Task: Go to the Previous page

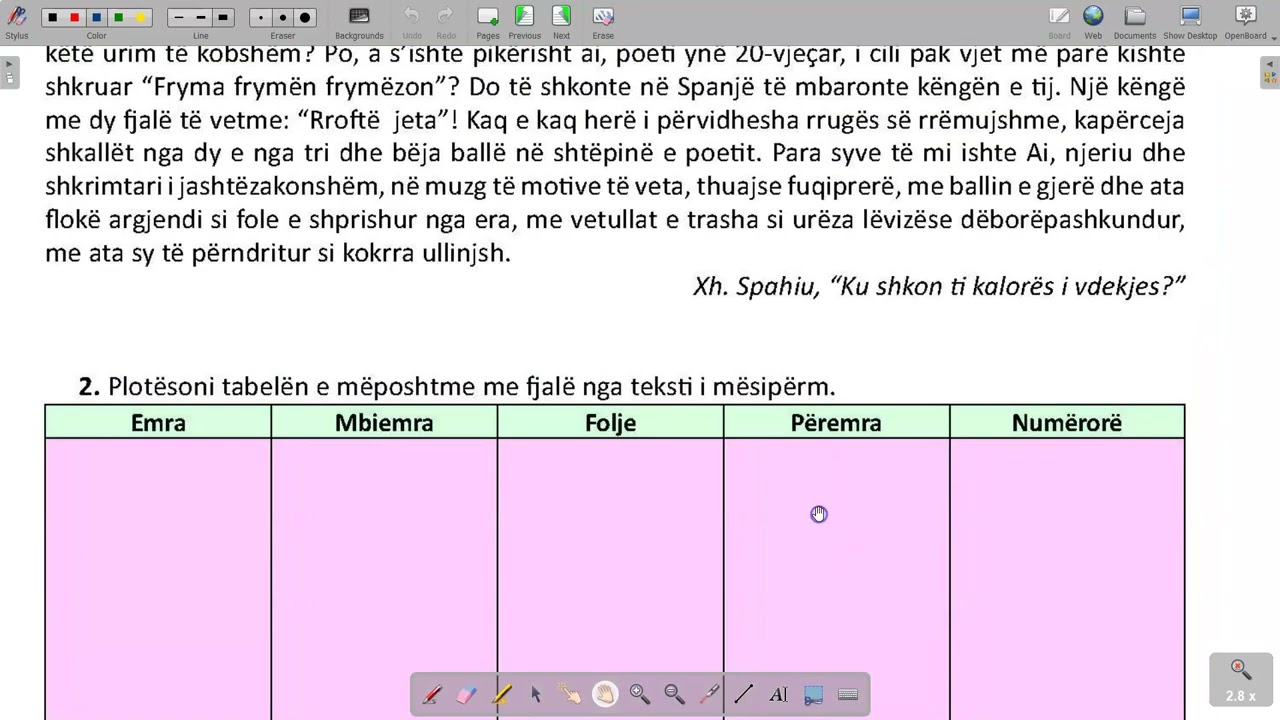Action: point(524,22)
